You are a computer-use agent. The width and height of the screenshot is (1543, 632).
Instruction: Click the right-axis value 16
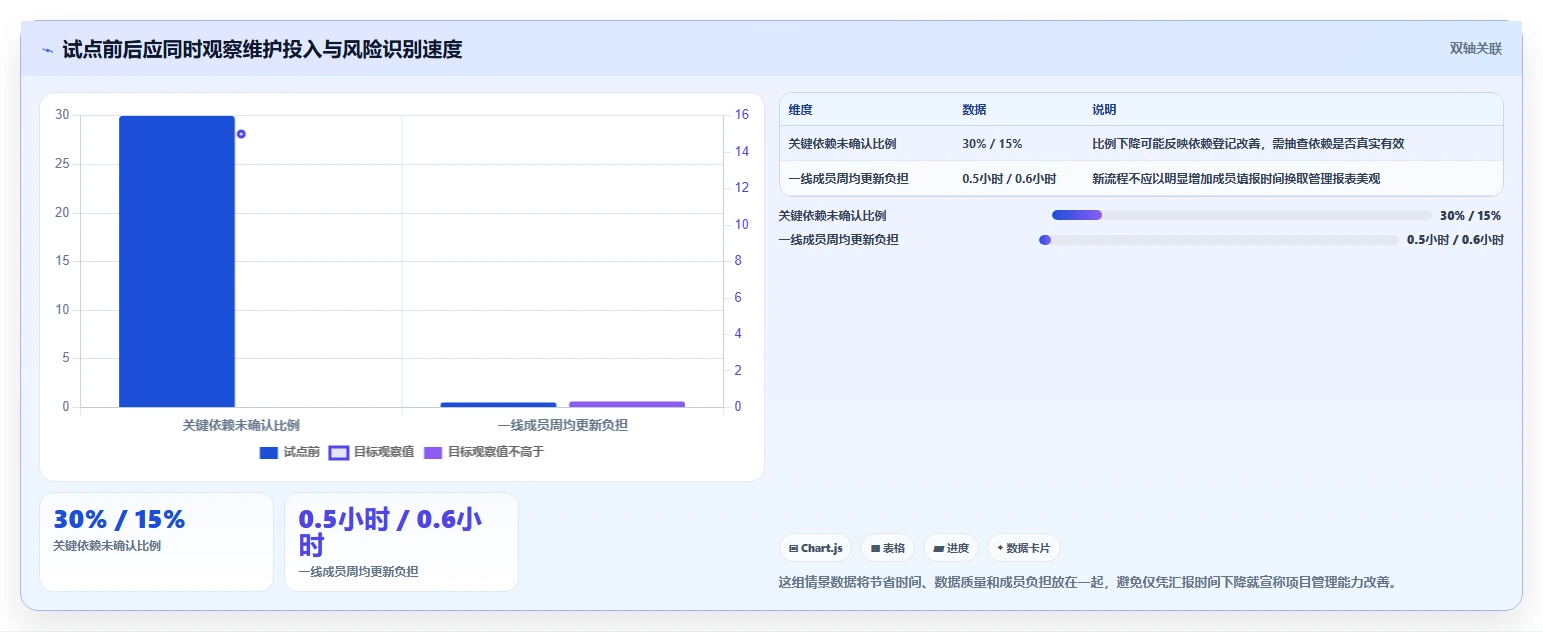point(741,115)
